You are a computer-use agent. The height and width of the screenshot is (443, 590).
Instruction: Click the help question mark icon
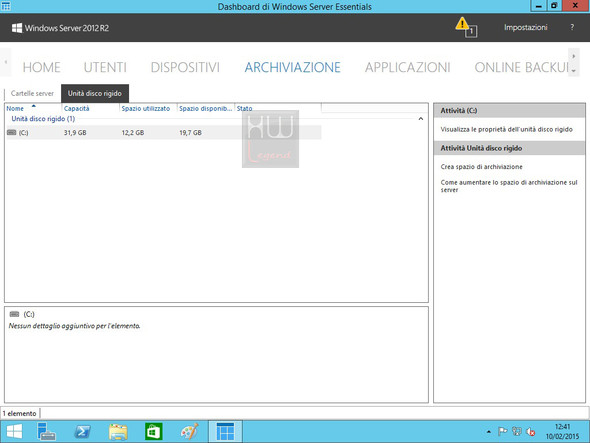click(572, 27)
